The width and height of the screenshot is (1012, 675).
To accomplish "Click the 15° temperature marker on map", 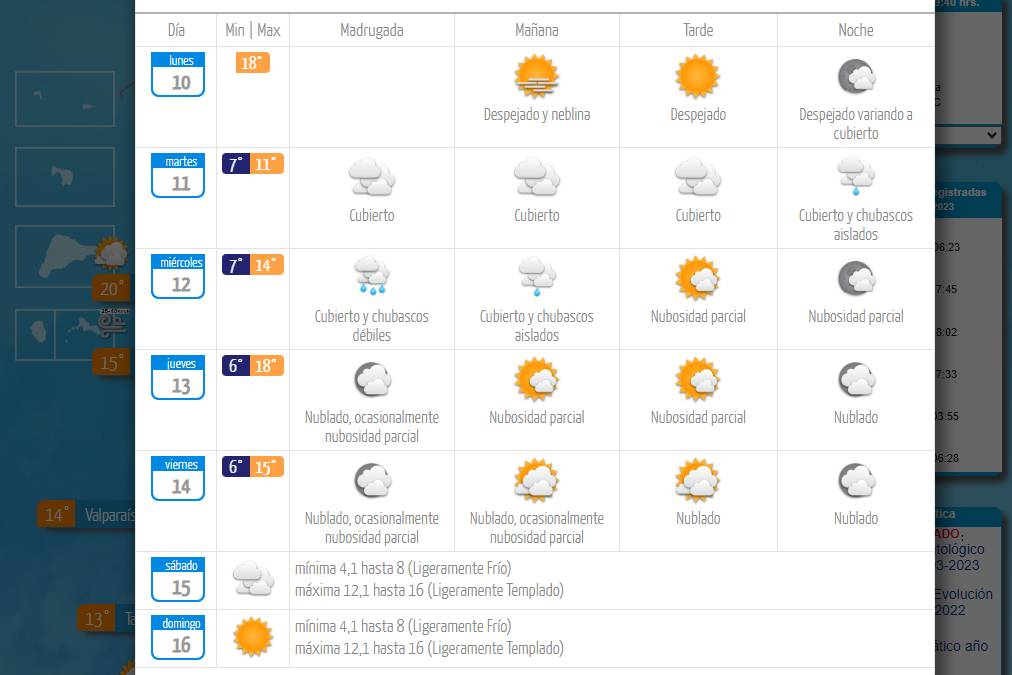I will pyautogui.click(x=111, y=362).
